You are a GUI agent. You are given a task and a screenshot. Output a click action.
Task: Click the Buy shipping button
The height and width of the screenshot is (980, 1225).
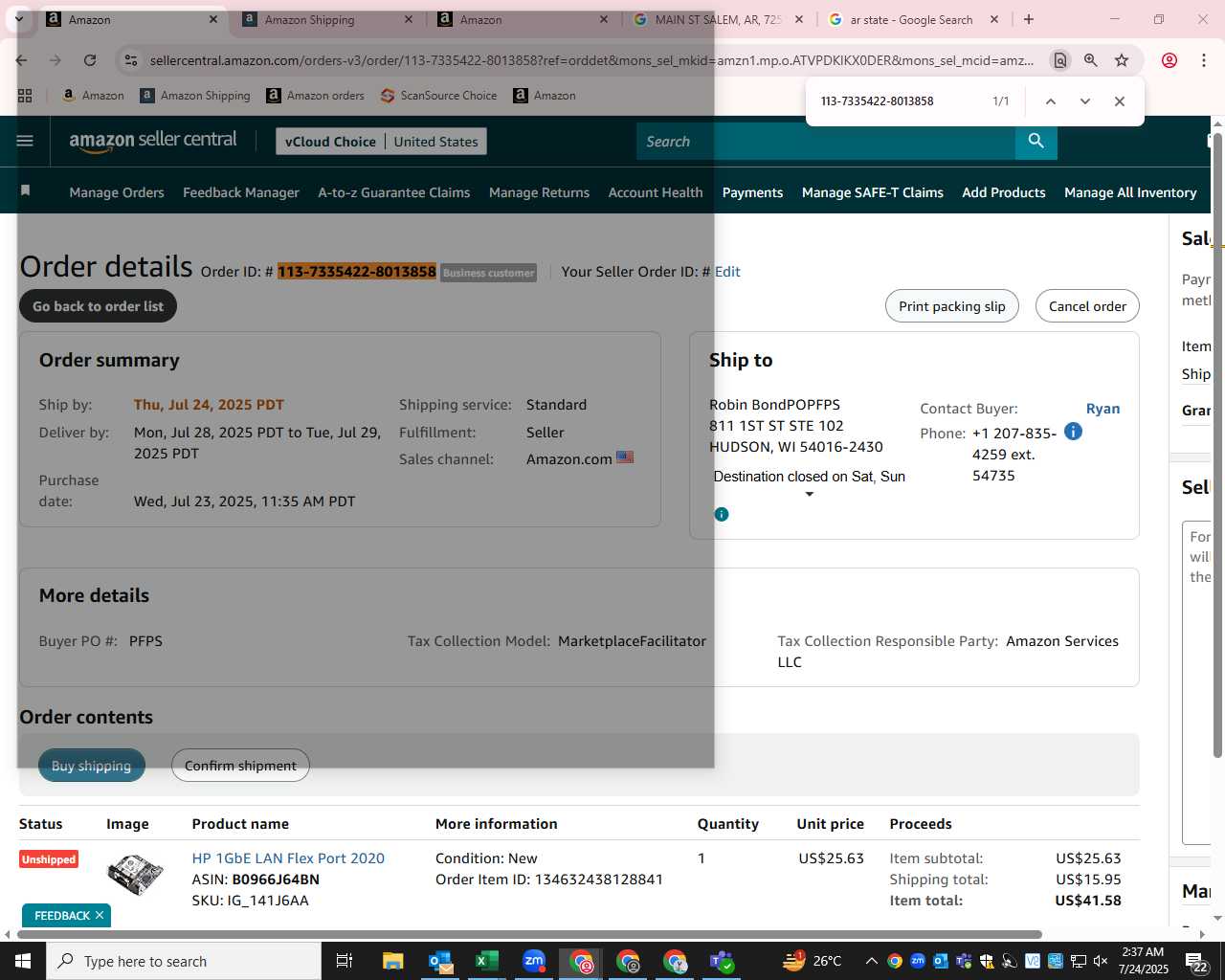coord(91,766)
